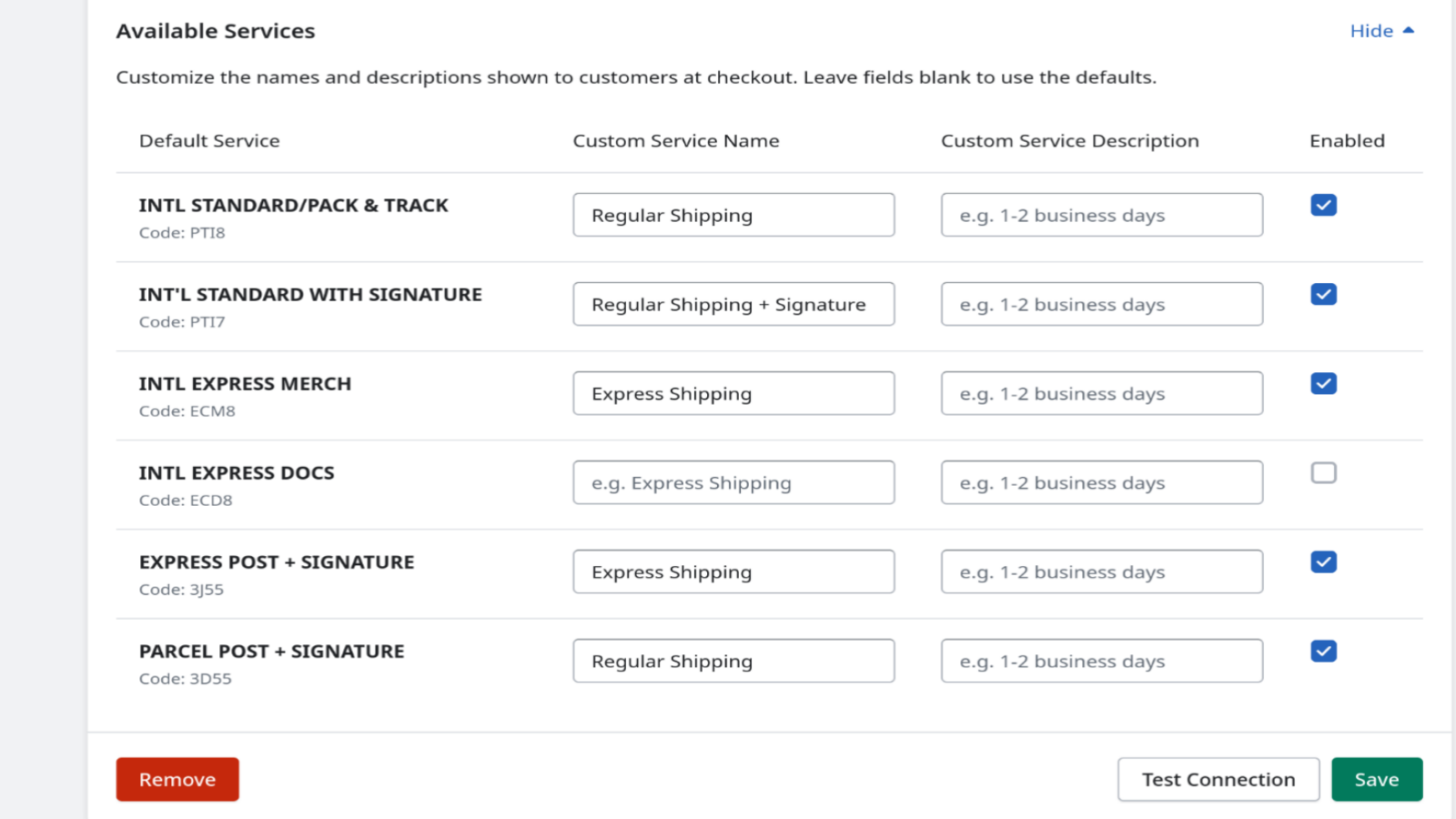Click the Remove button
Viewport: 1456px width, 819px height.
coord(177,779)
